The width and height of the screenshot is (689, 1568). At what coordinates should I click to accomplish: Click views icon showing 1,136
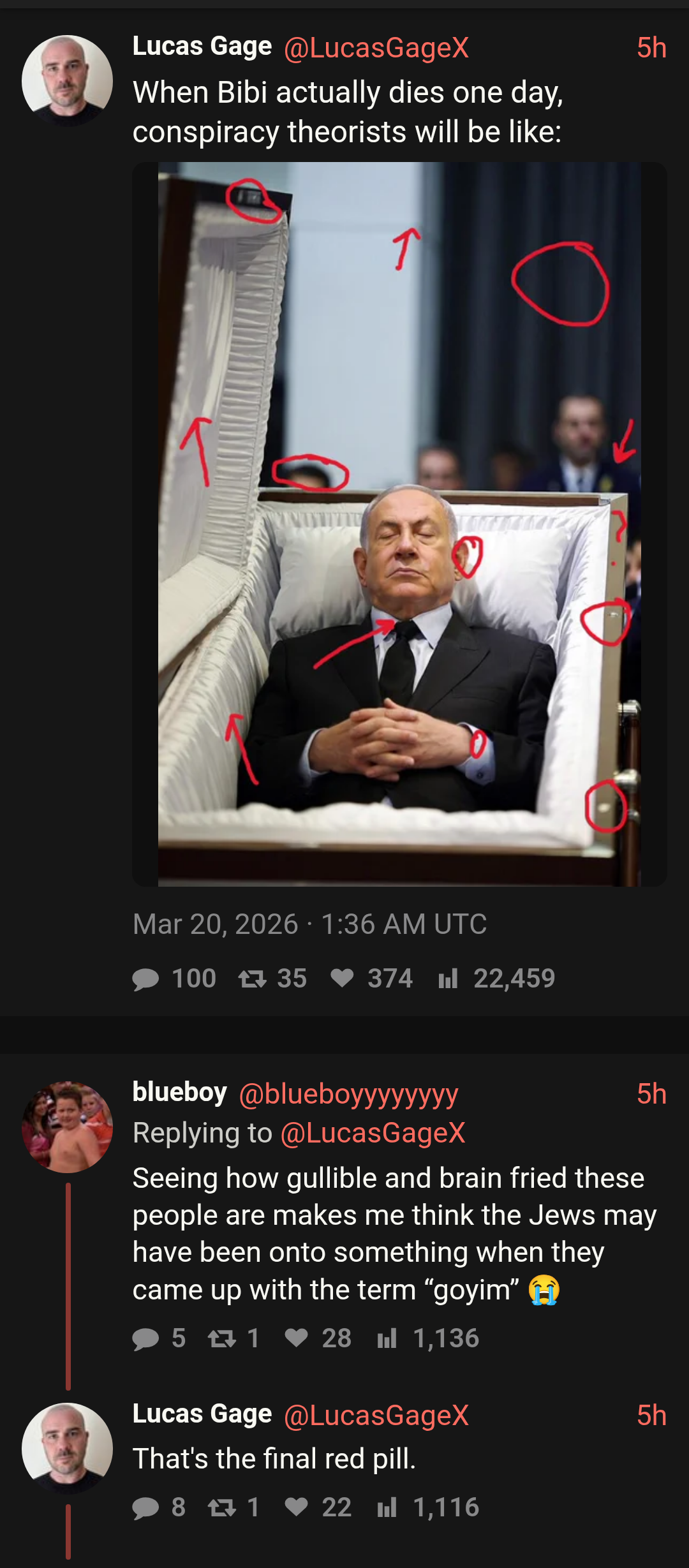(x=387, y=1338)
